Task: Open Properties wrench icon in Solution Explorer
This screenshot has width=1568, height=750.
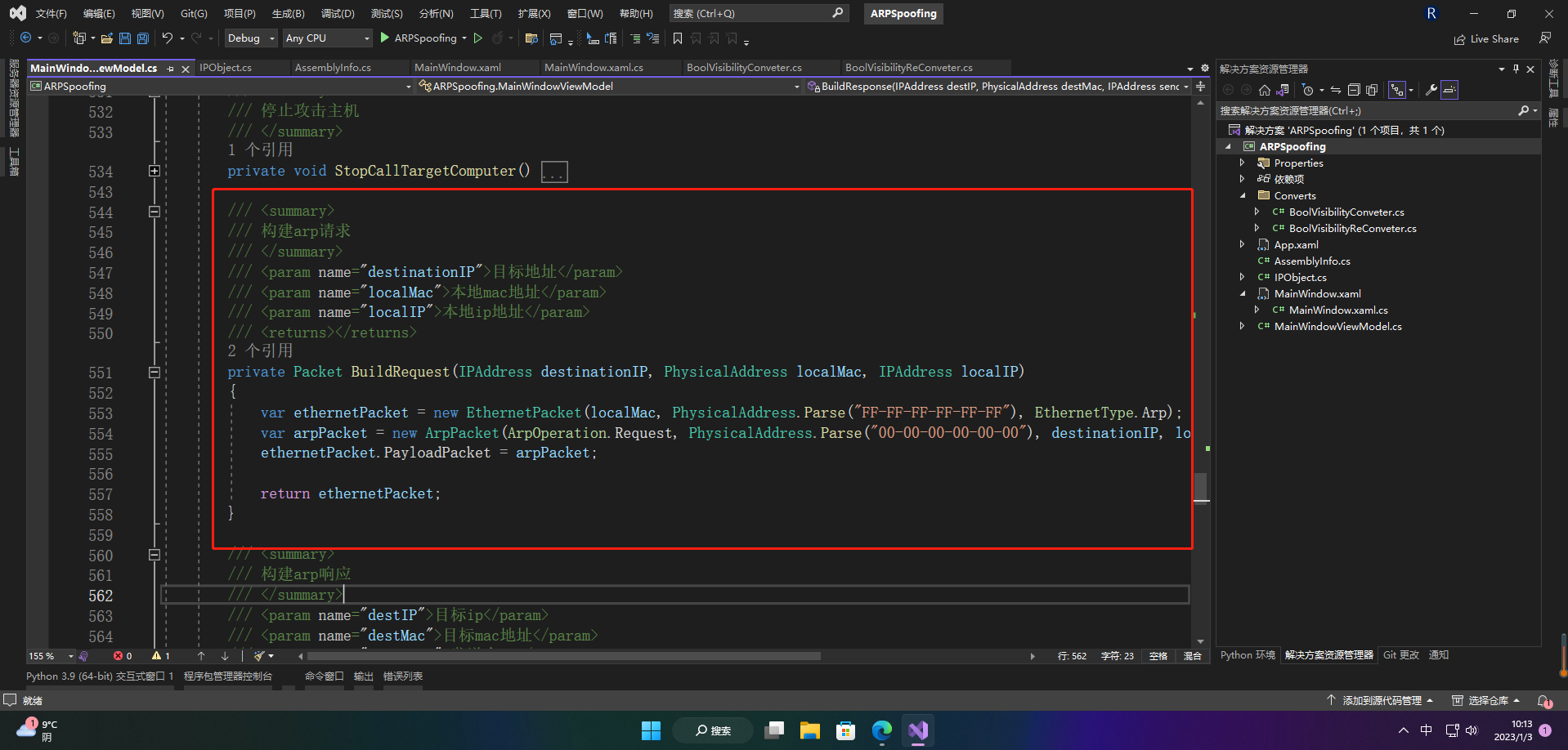Action: [1431, 90]
